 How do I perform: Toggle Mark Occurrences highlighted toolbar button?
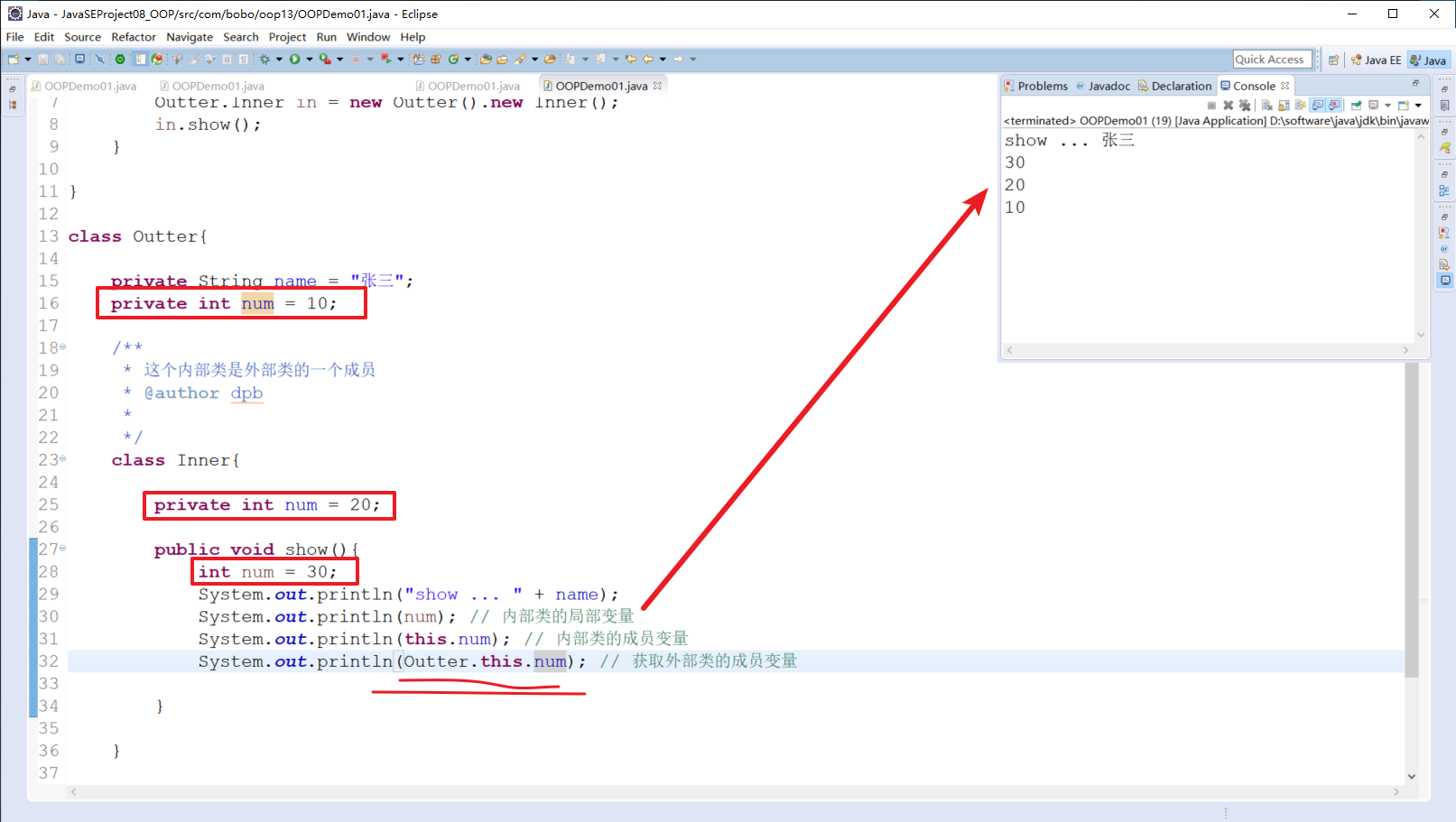click(141, 59)
